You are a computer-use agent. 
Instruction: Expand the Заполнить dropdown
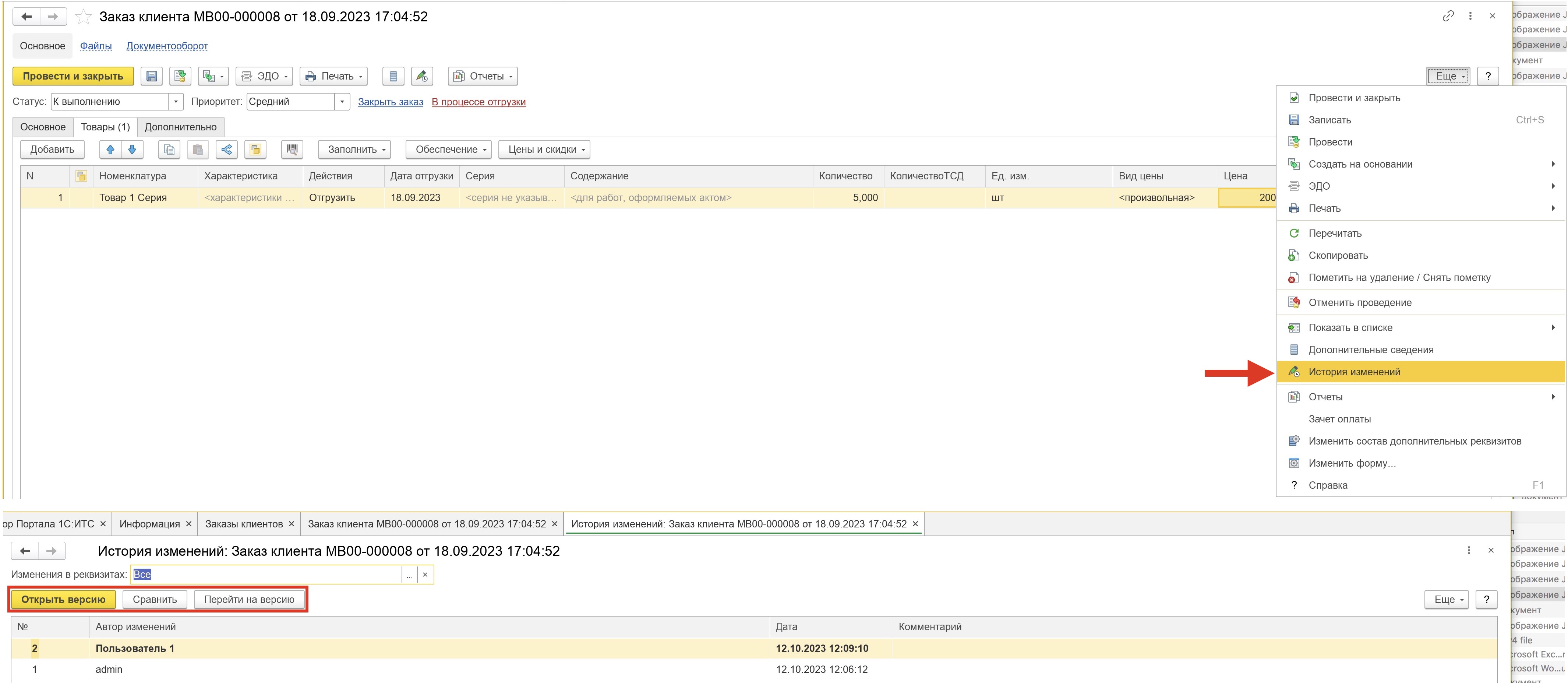click(354, 150)
